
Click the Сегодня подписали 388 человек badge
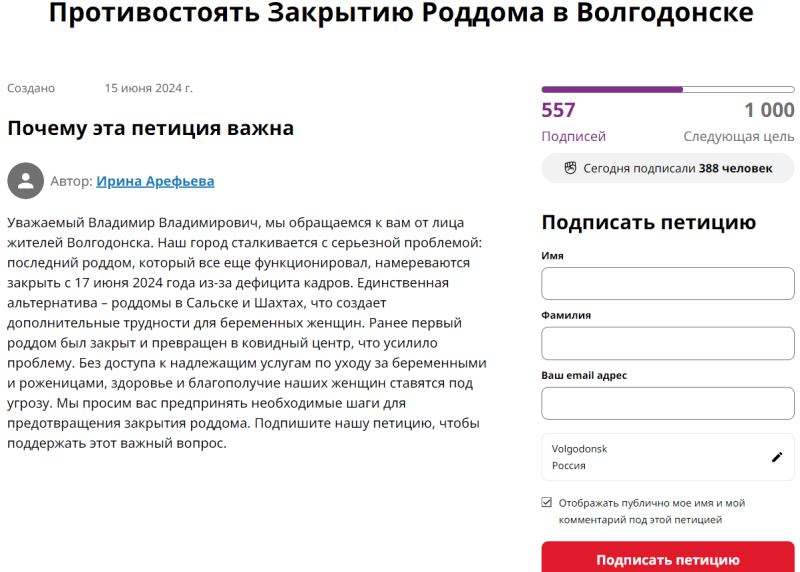667,168
